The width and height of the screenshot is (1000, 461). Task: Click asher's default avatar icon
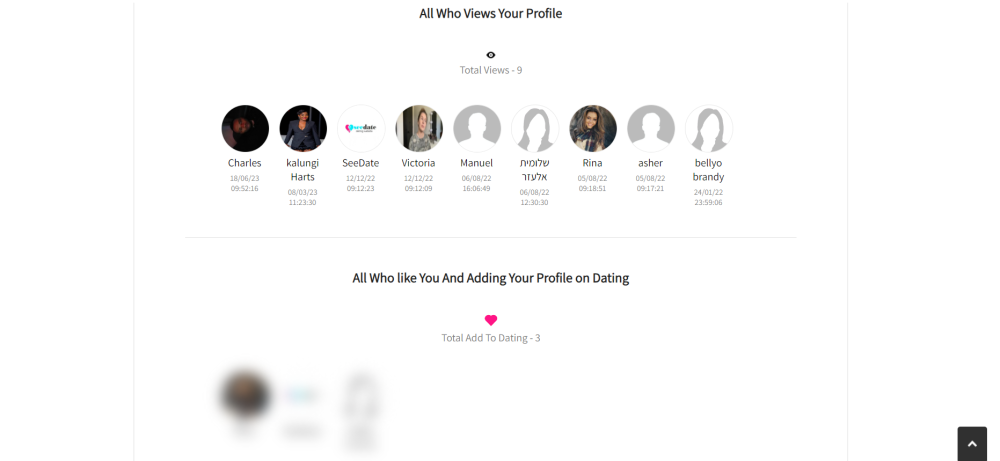[x=651, y=128]
